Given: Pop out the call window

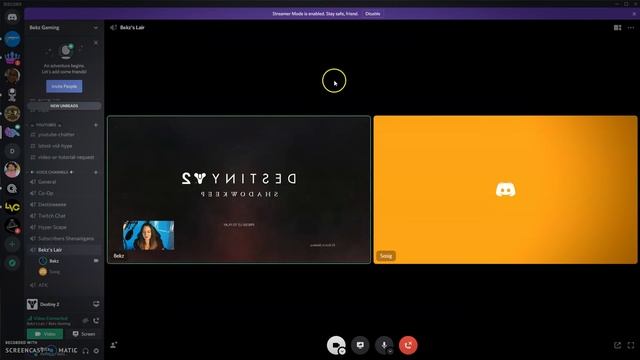Looking at the screenshot, I should tap(617, 345).
